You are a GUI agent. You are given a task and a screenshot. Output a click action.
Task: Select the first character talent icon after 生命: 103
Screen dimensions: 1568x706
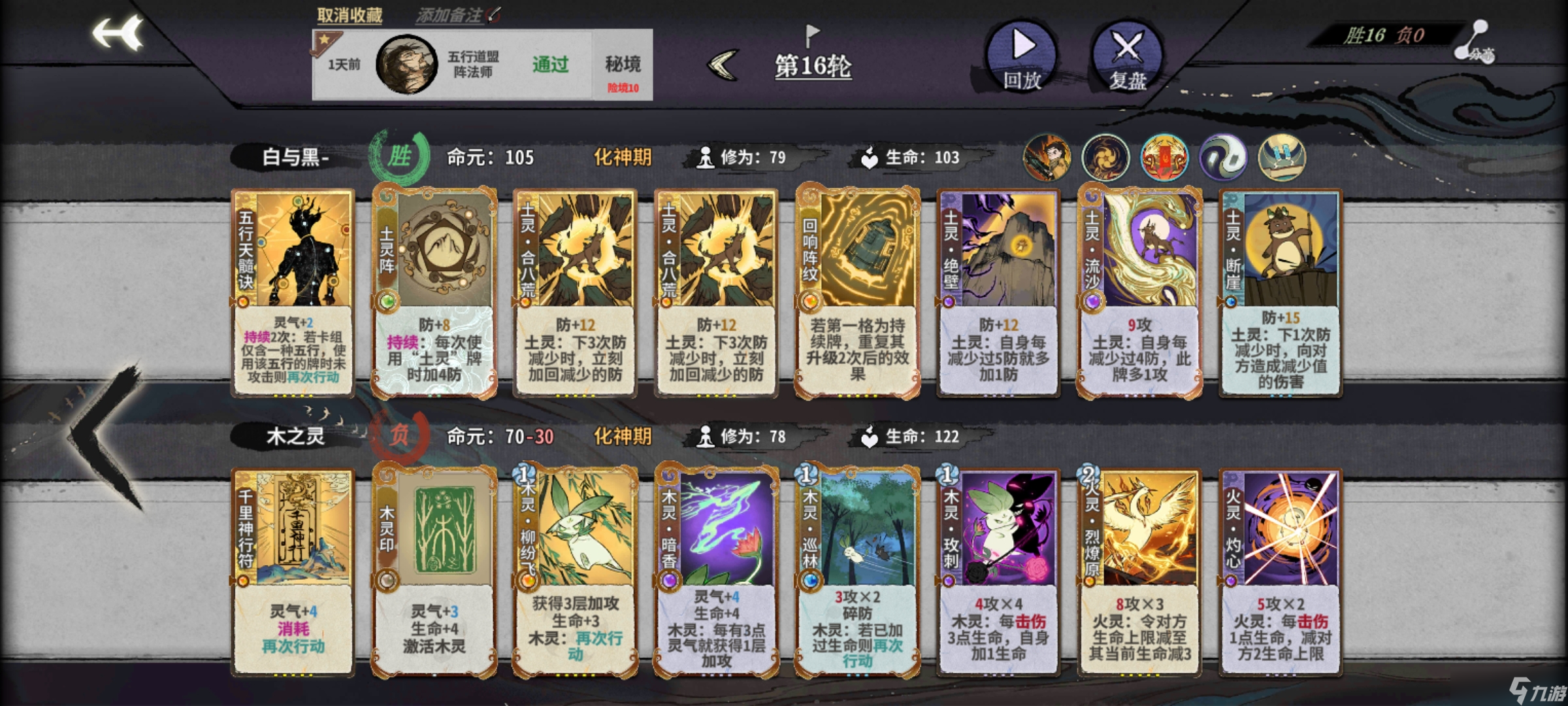click(1047, 157)
